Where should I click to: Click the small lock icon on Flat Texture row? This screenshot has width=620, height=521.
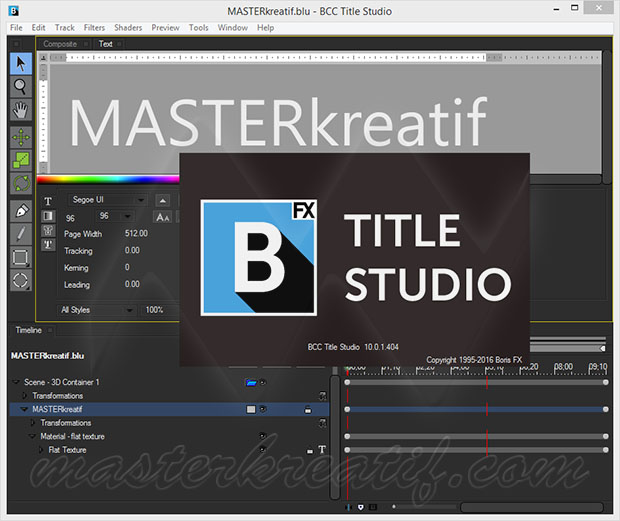coord(310,450)
